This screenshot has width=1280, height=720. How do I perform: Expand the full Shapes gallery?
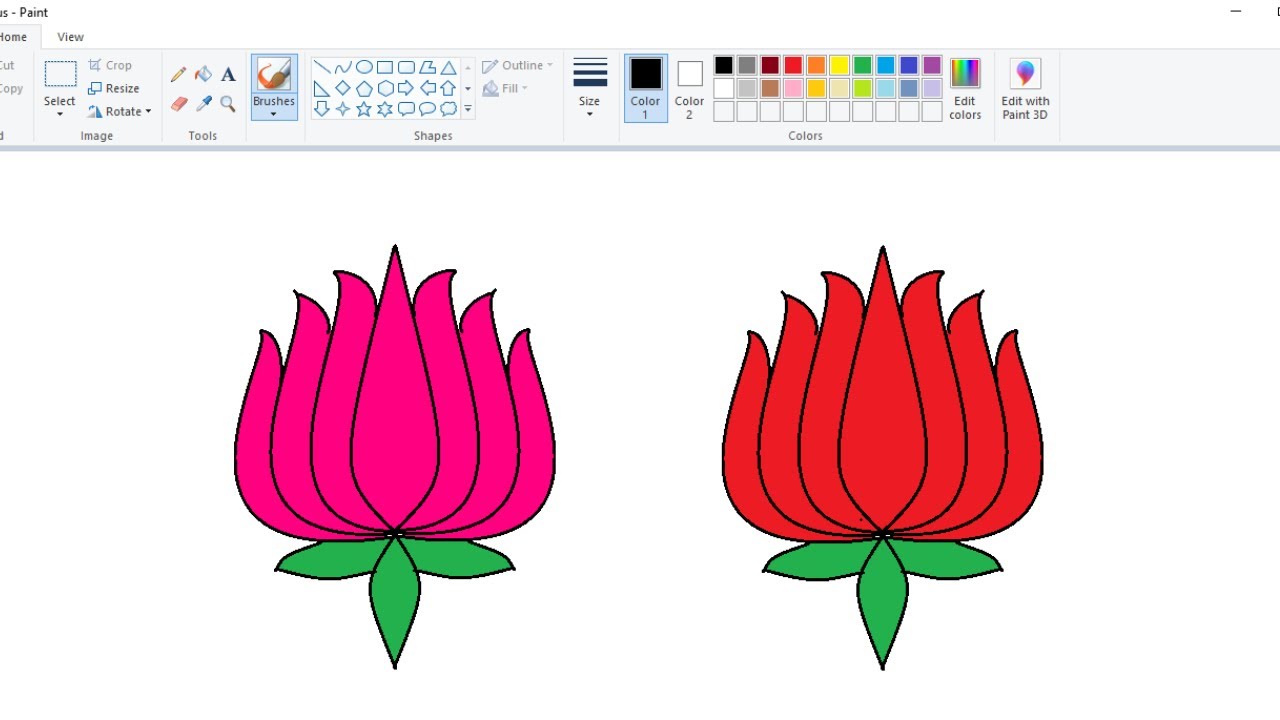click(x=468, y=110)
